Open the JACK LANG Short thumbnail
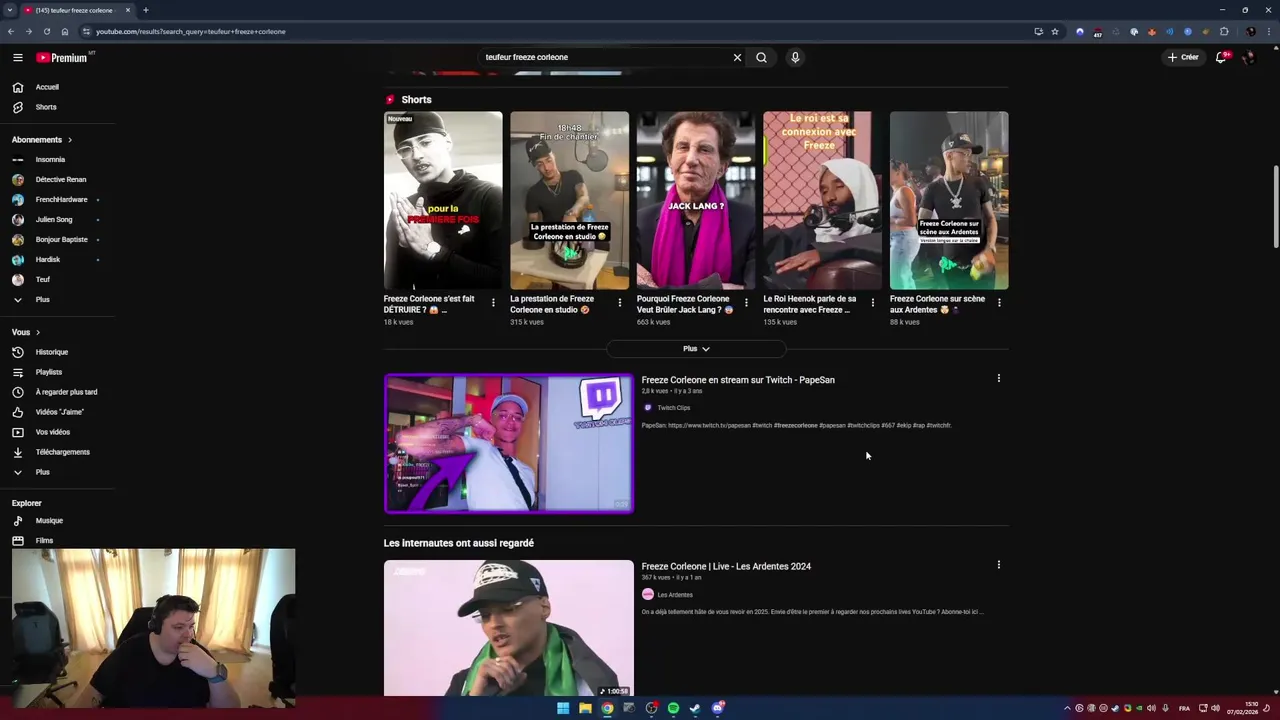 [696, 200]
